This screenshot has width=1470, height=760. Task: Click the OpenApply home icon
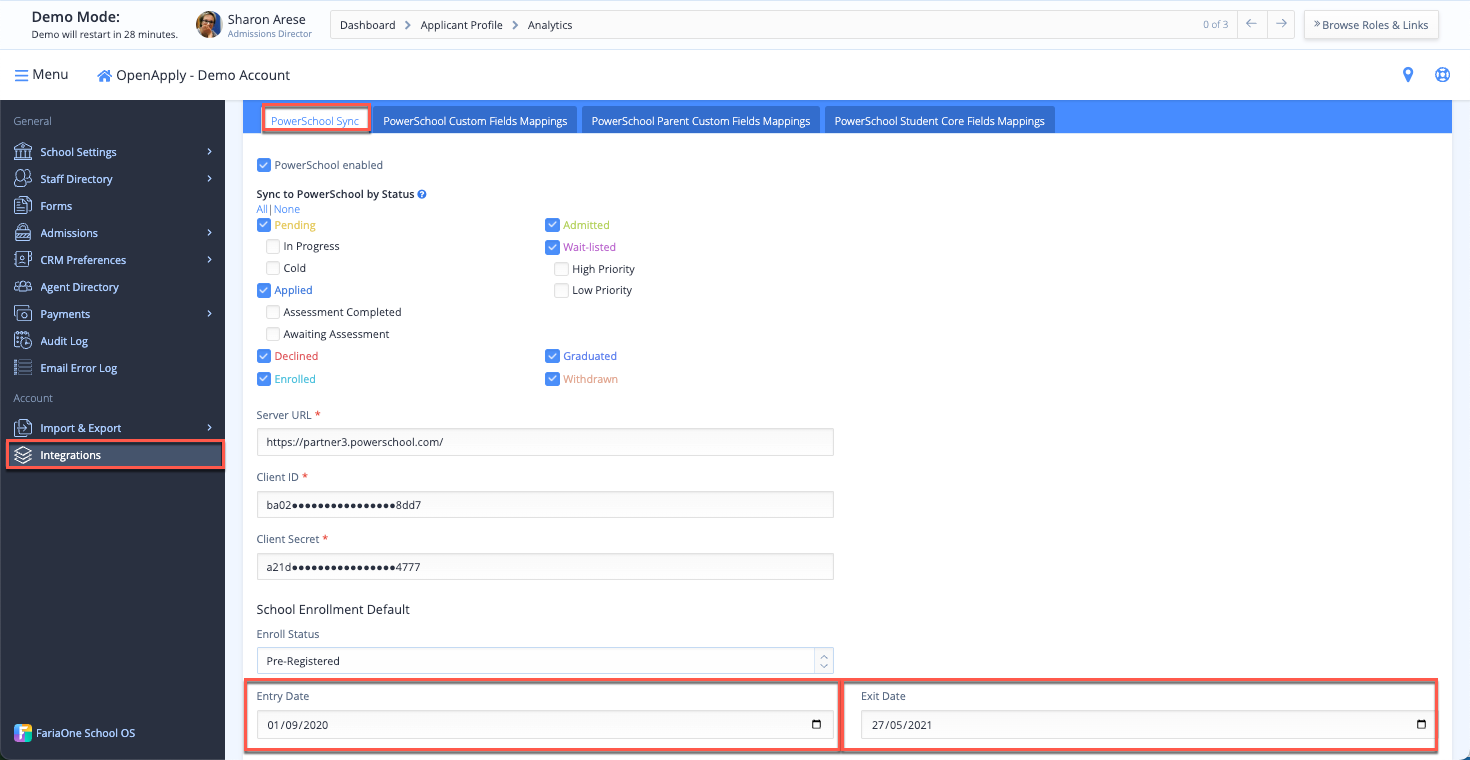pos(104,76)
